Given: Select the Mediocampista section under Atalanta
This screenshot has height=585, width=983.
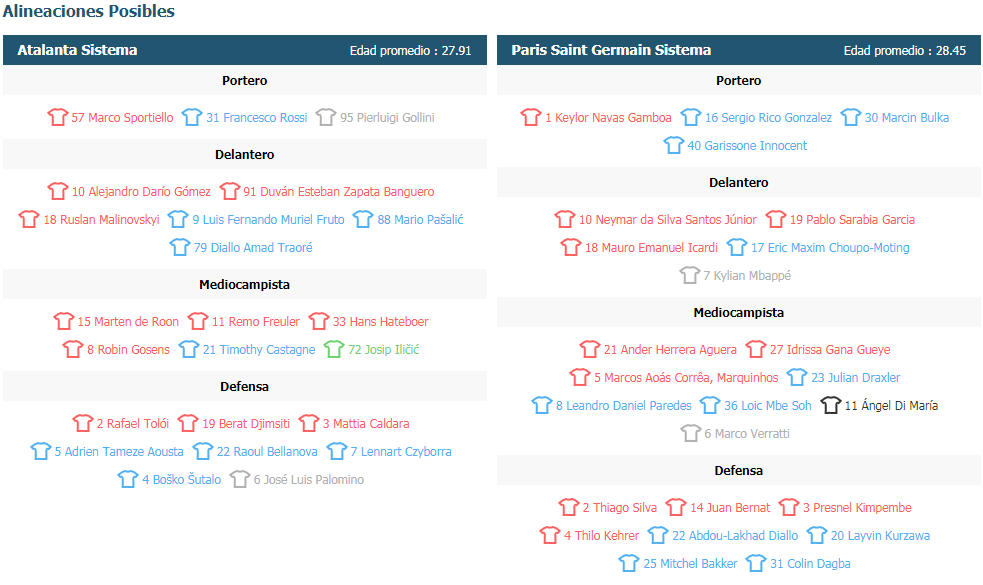Looking at the screenshot, I should tap(244, 285).
